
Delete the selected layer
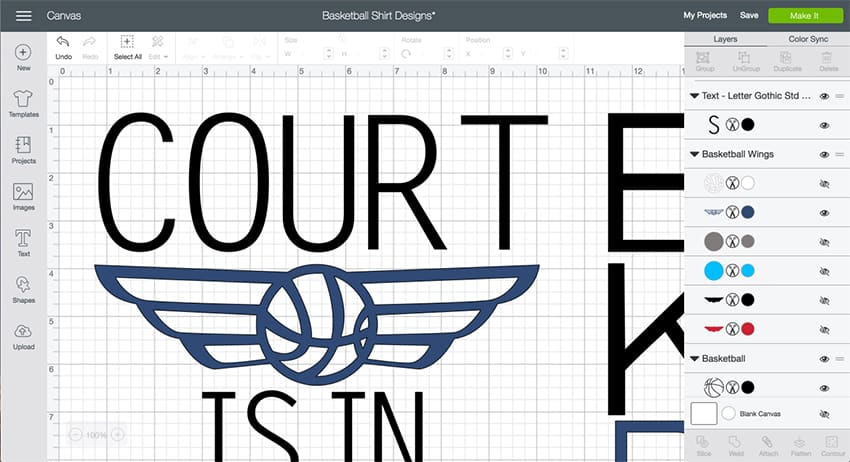pyautogui.click(x=828, y=62)
